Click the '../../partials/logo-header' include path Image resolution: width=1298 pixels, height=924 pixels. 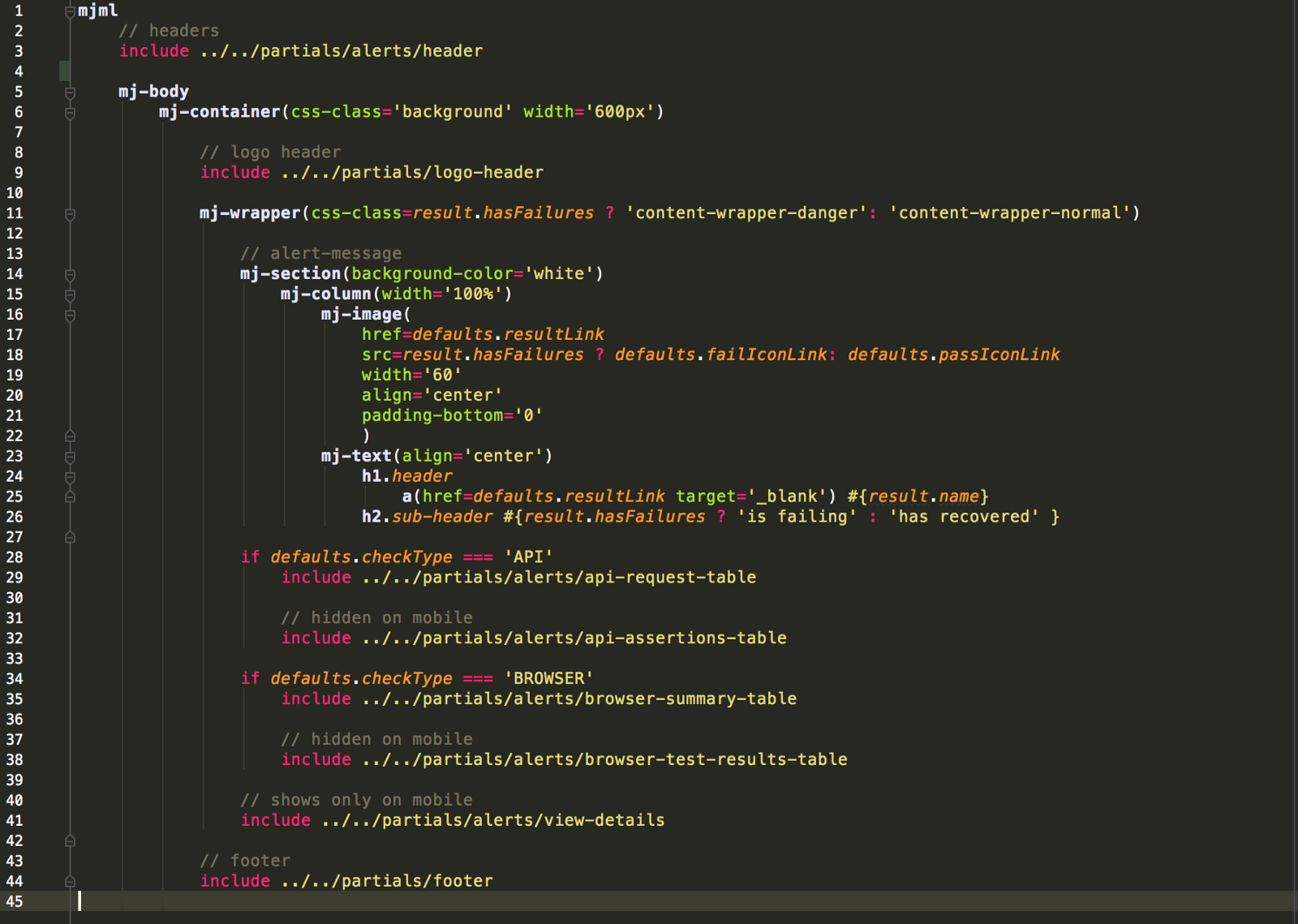pos(412,173)
